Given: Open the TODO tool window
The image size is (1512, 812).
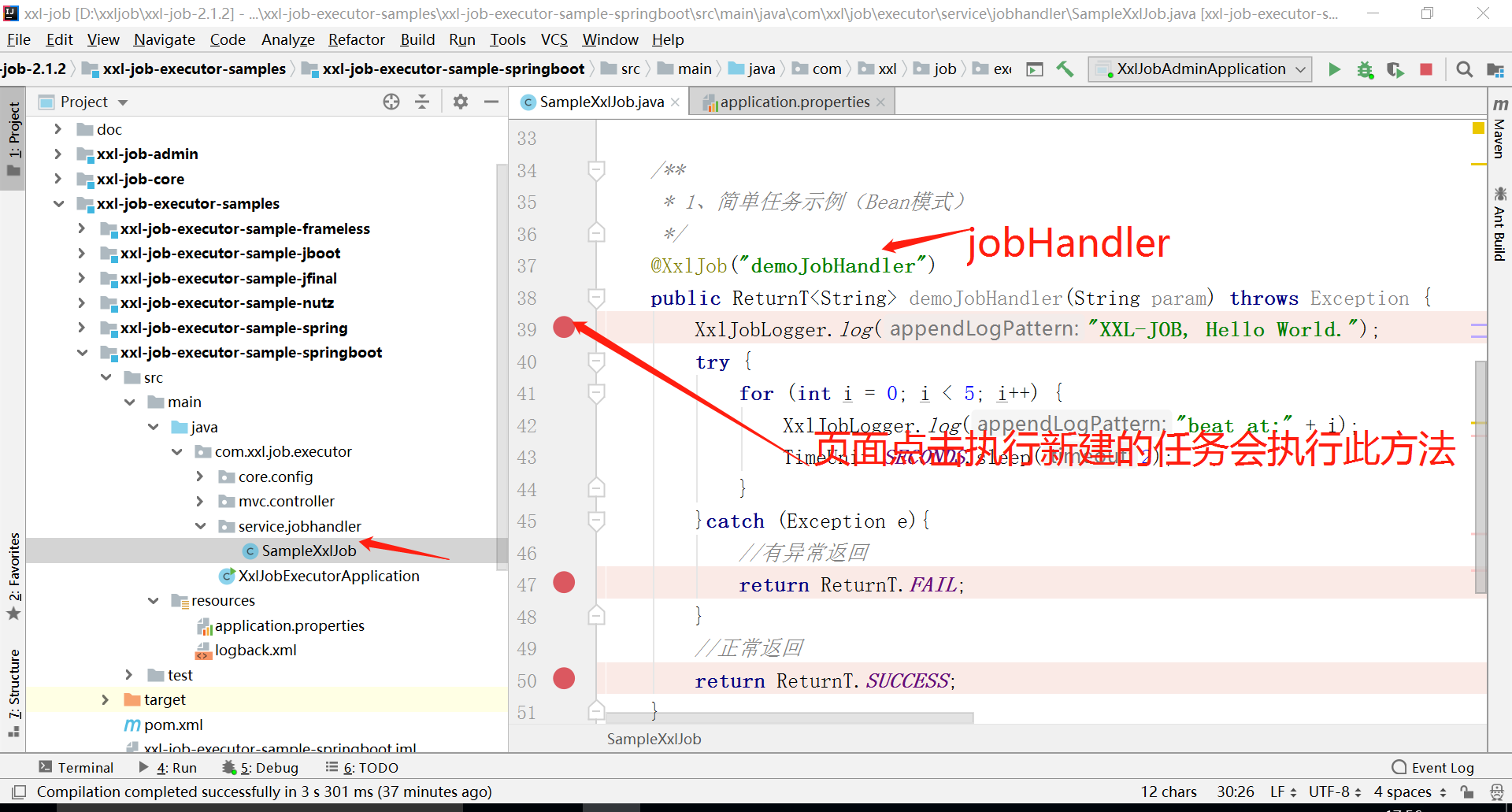Looking at the screenshot, I should click(362, 767).
